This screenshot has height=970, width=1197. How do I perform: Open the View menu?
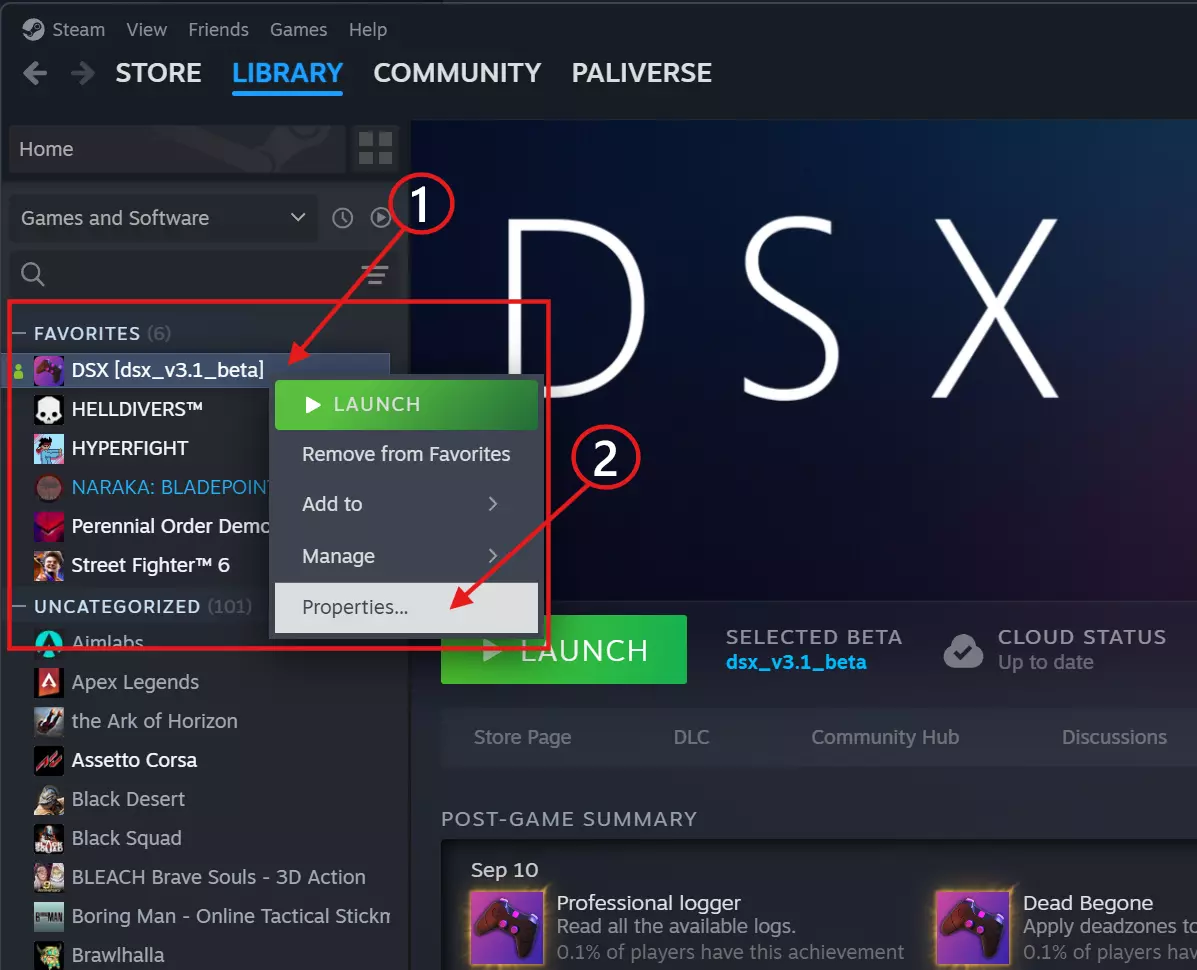pyautogui.click(x=147, y=30)
